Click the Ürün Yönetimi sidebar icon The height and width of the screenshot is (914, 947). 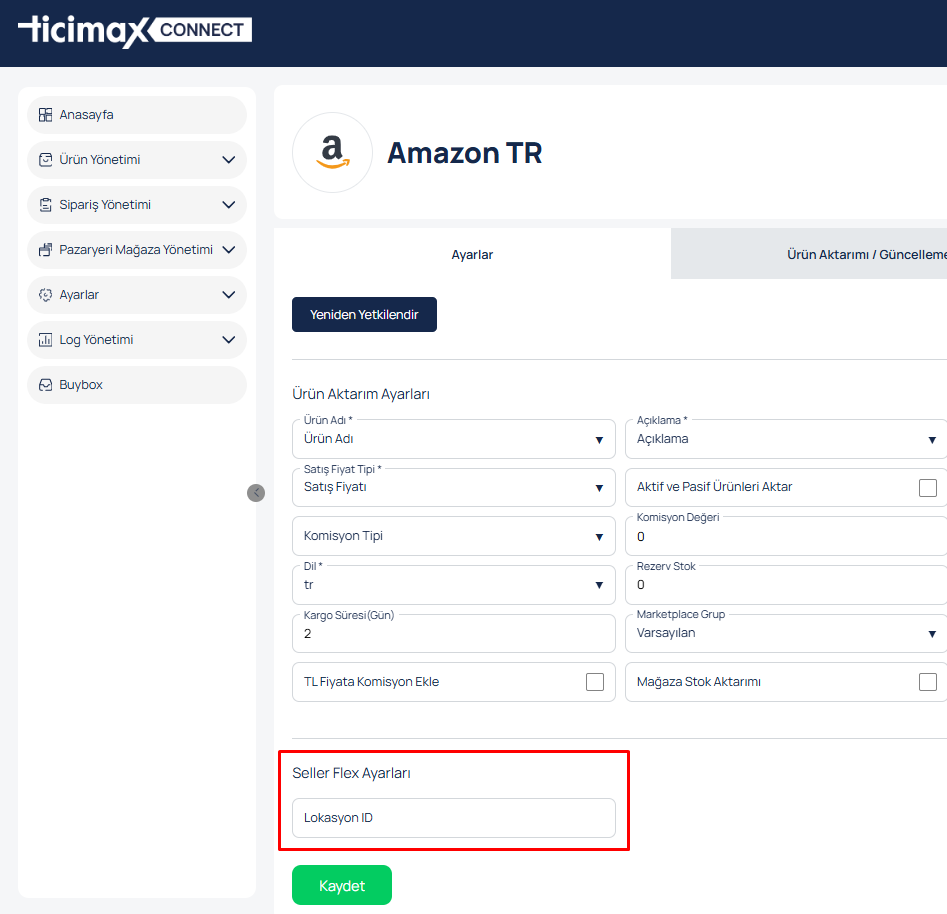tap(45, 160)
